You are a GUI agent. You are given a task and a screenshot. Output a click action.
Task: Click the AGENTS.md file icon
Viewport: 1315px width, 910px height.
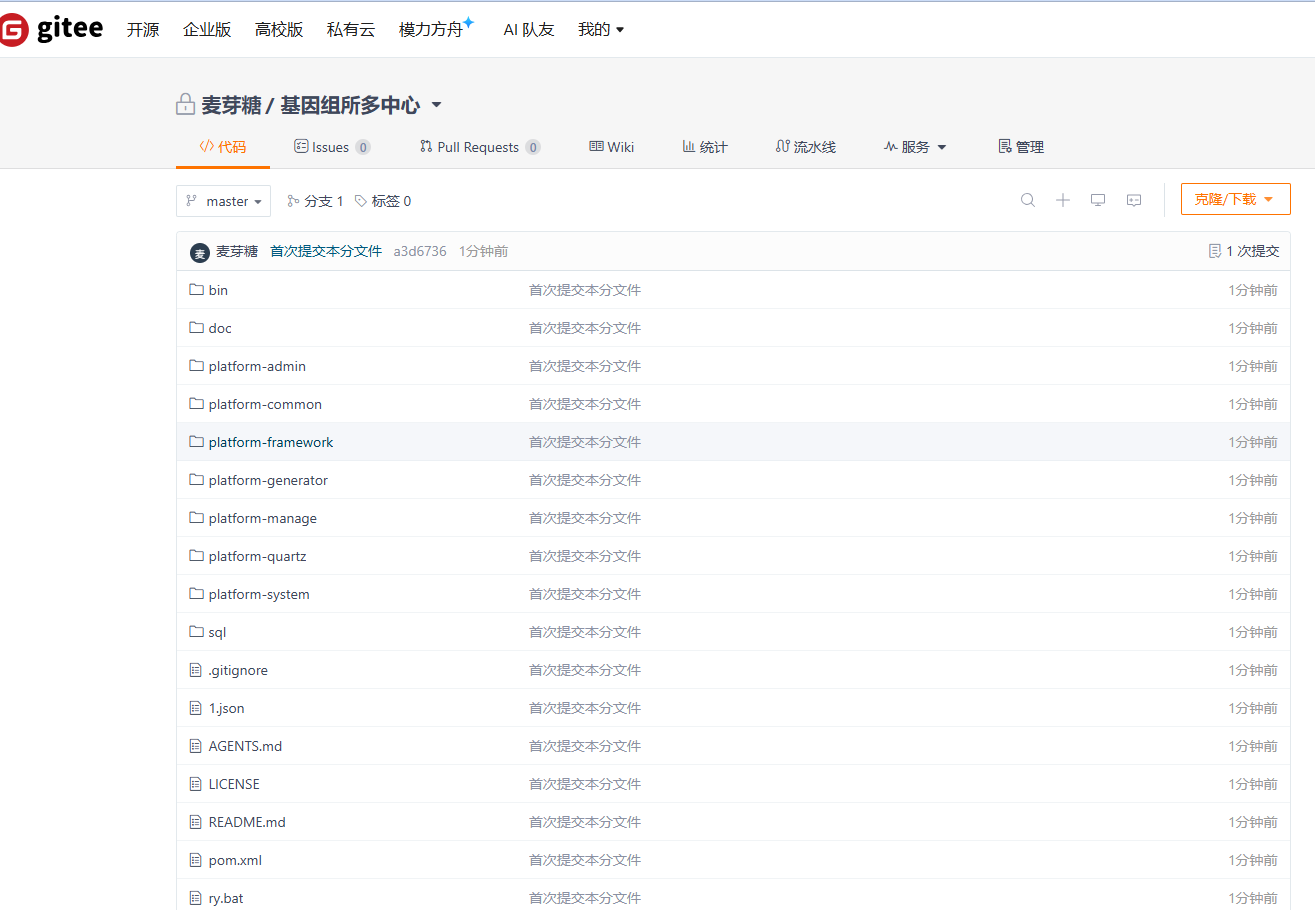196,746
